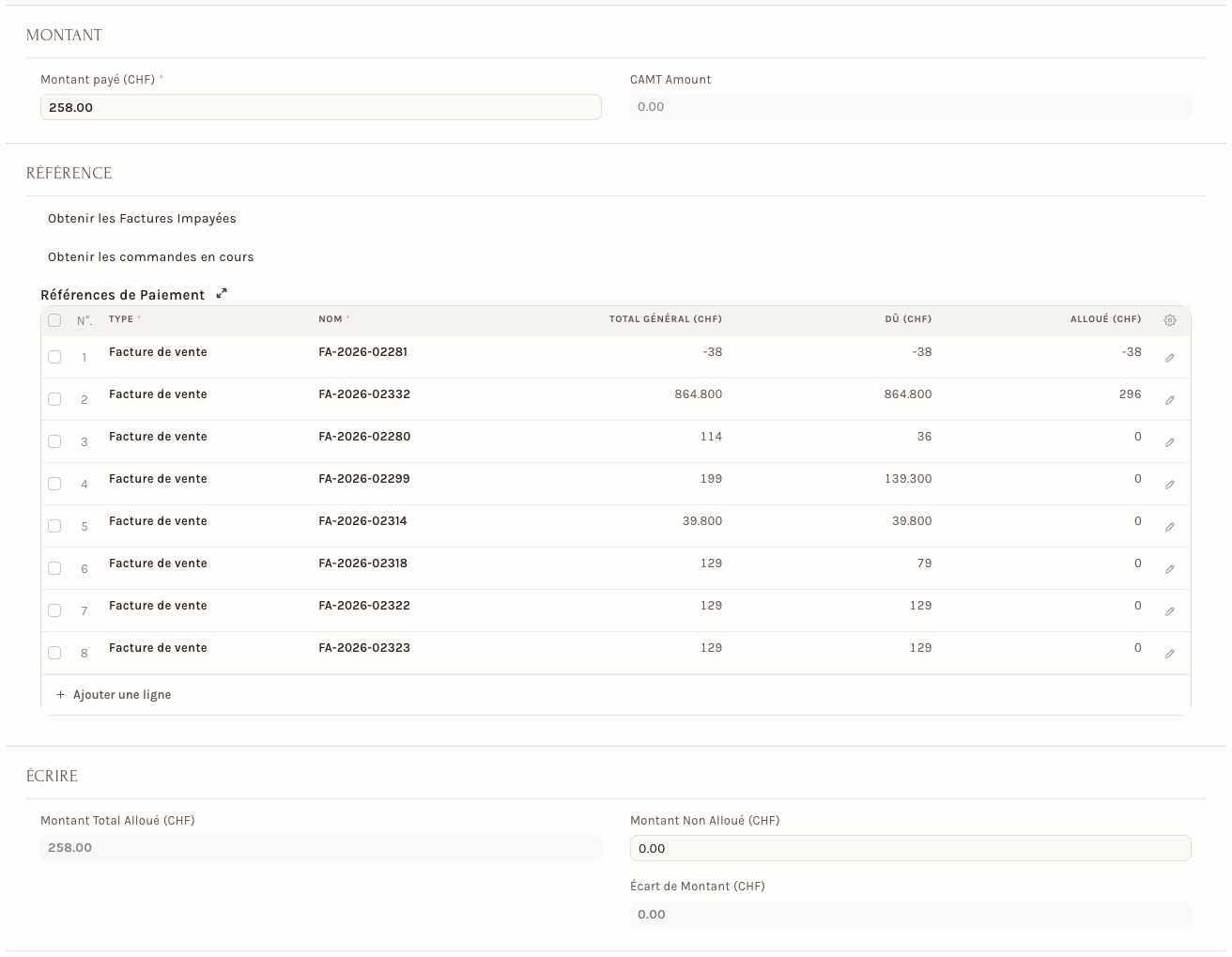
Task: Click invoice name FA-2026-02314
Action: click(362, 521)
